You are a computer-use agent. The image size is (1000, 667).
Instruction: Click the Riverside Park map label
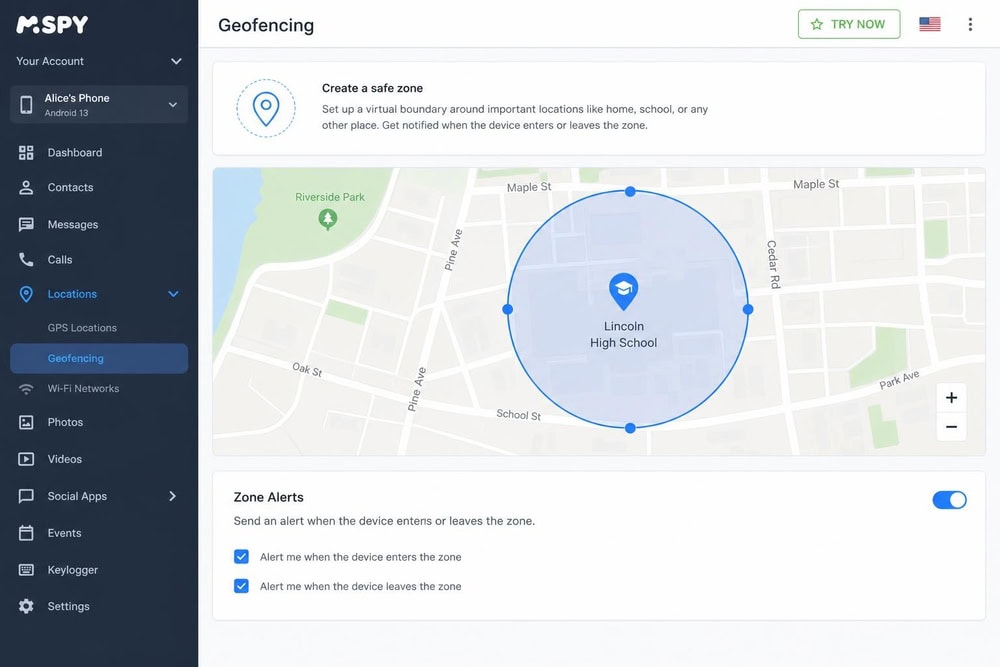330,197
